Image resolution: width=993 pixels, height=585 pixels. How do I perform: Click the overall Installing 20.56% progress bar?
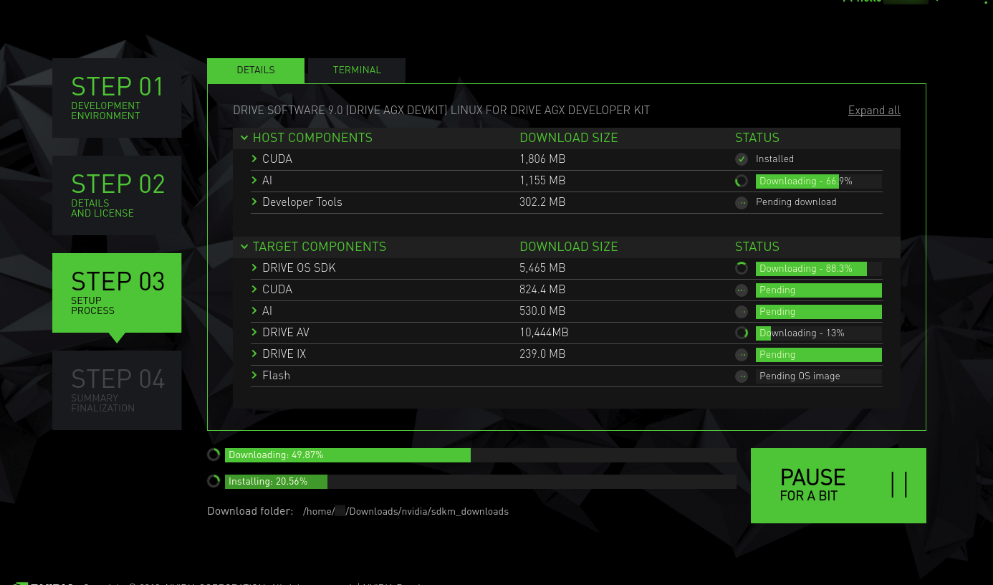481,481
